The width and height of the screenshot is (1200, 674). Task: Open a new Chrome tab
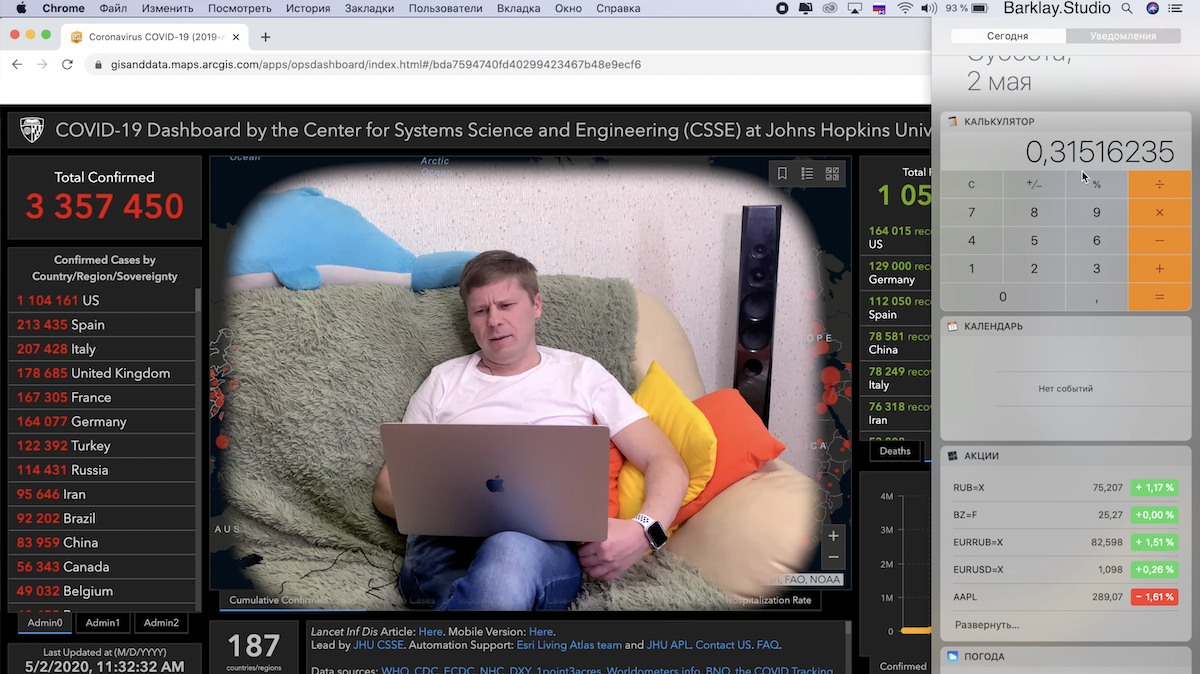(265, 37)
